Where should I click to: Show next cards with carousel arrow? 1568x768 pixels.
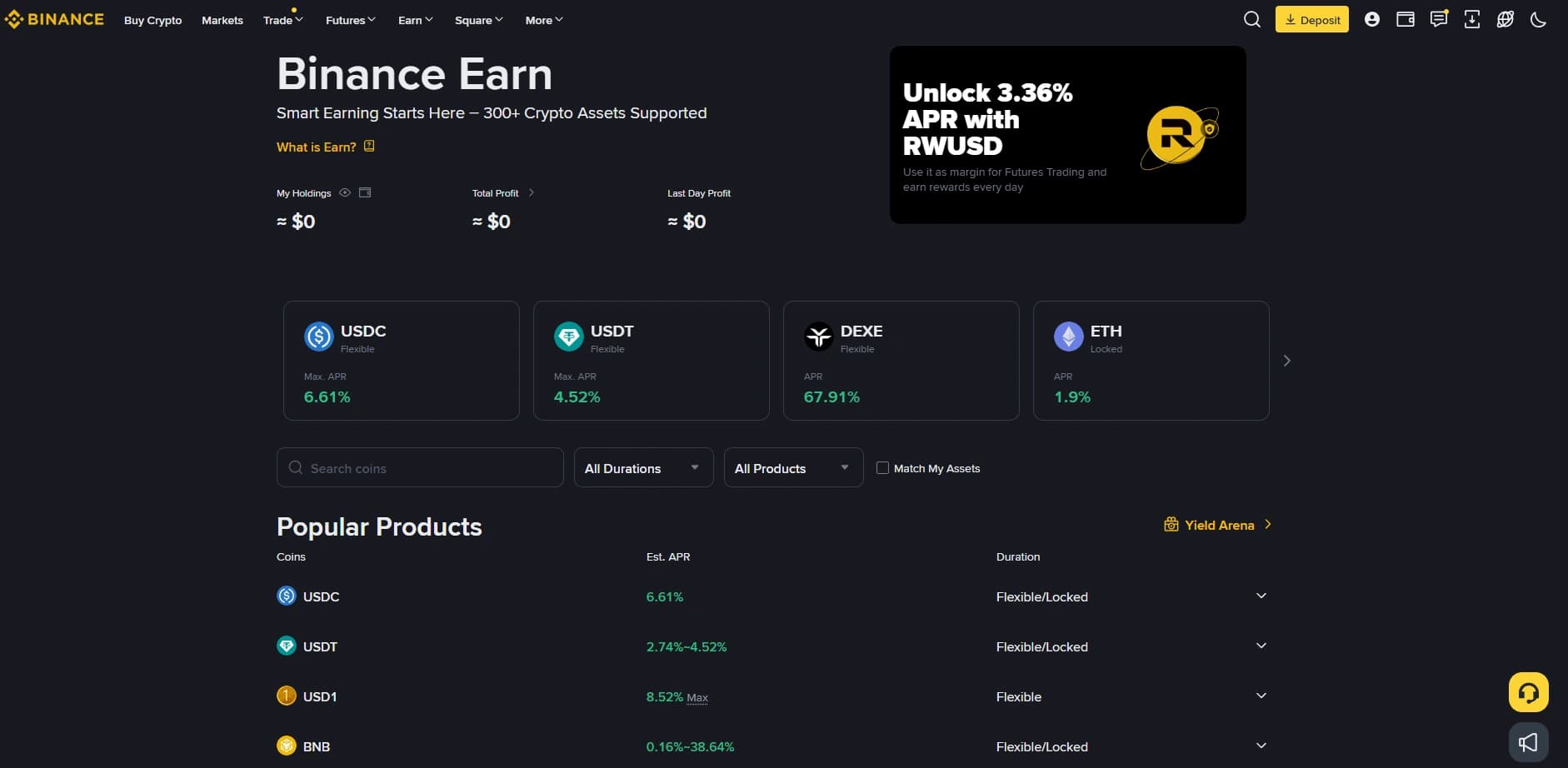pyautogui.click(x=1286, y=361)
